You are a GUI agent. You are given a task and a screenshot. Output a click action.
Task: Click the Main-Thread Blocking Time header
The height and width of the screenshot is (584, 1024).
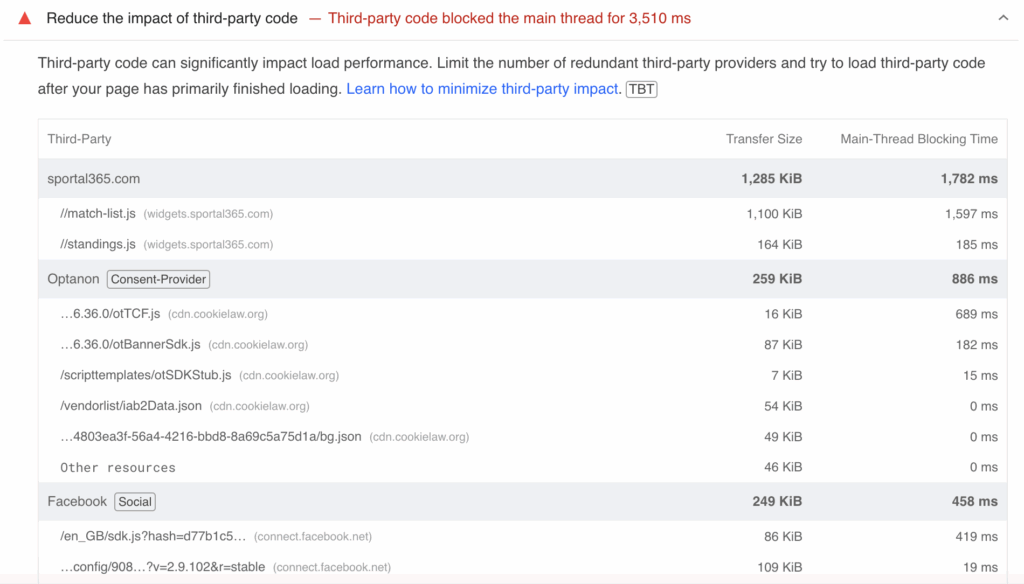[918, 139]
